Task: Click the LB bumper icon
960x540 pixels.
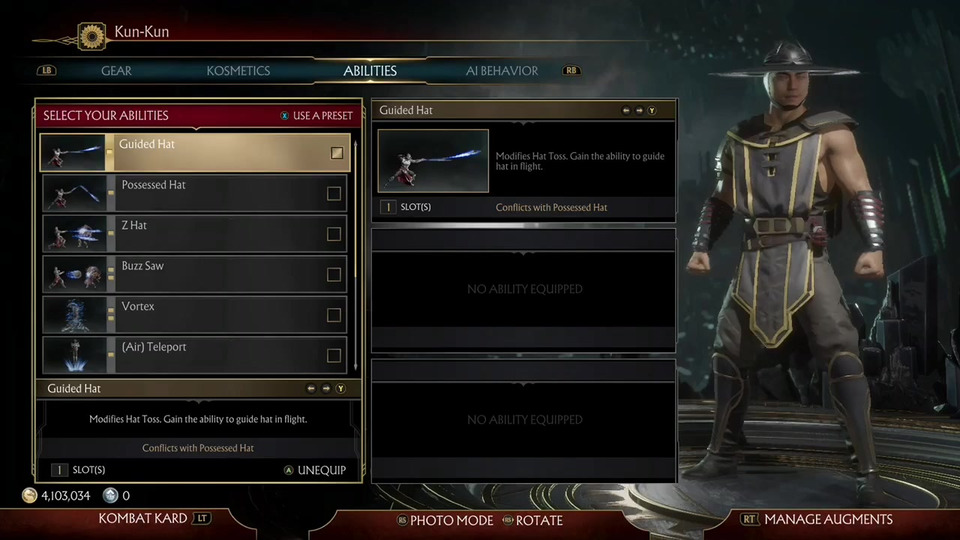Action: [47, 70]
